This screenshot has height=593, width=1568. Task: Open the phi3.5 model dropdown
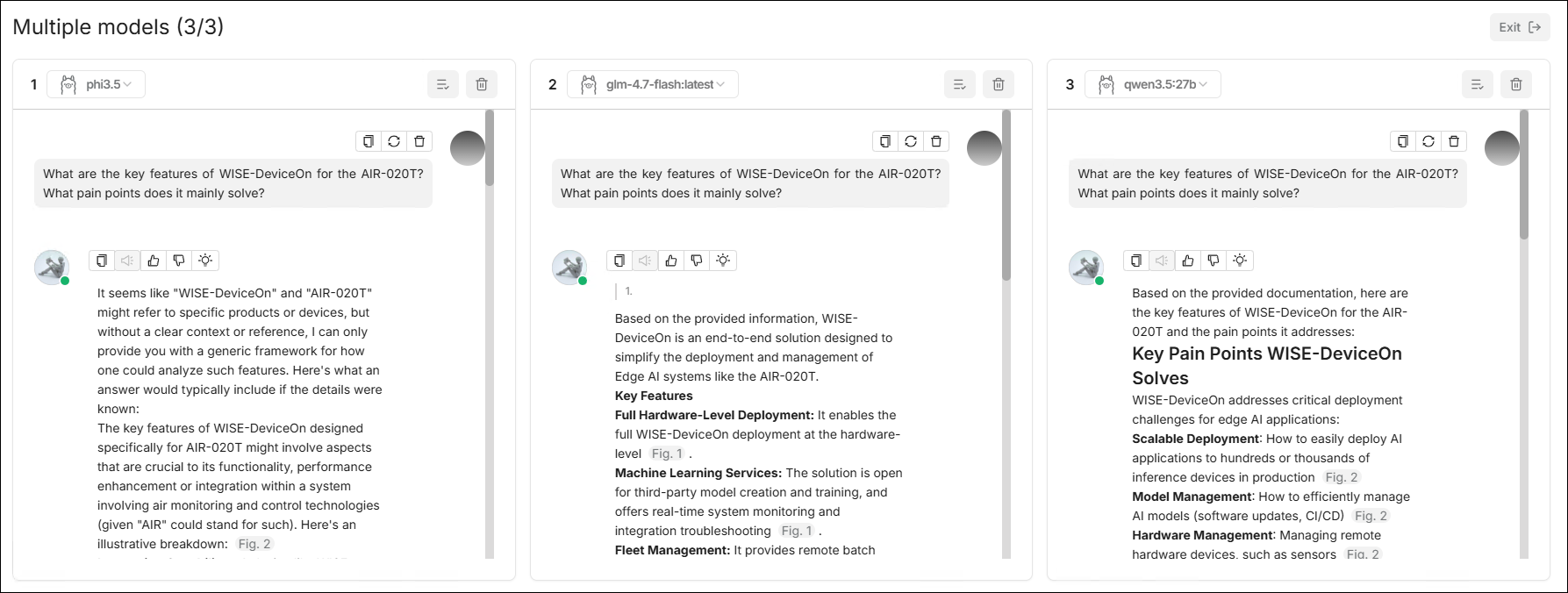(x=97, y=84)
